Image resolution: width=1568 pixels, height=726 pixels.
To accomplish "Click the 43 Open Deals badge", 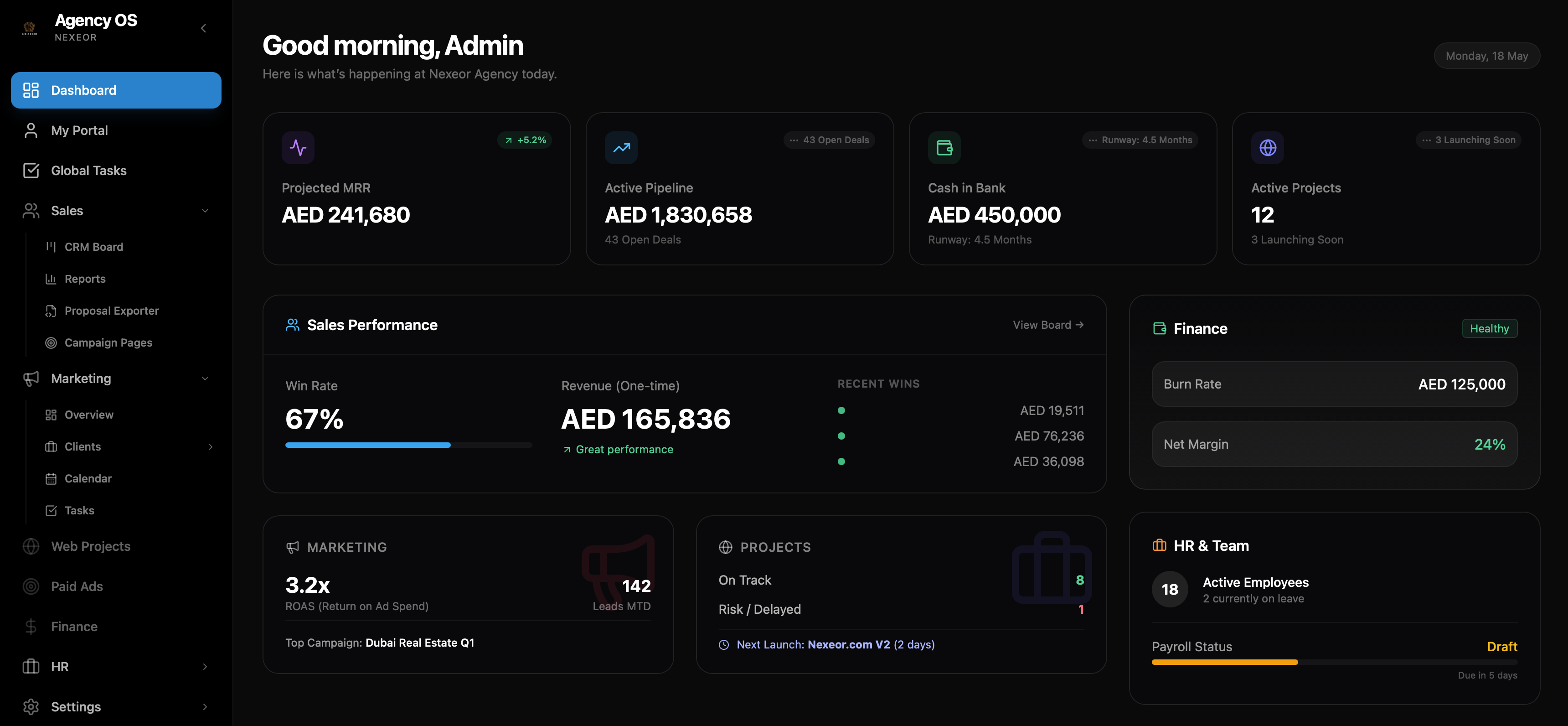I will pos(829,140).
